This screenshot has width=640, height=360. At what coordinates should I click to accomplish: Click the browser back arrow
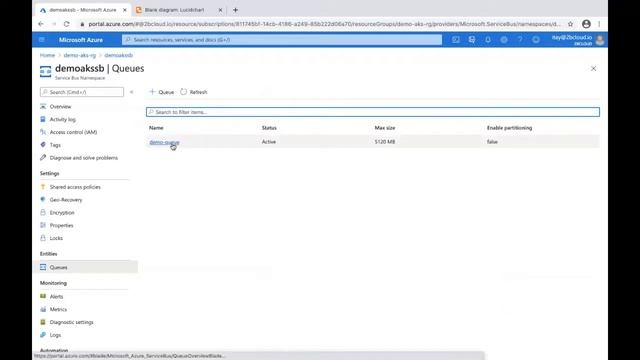41,24
